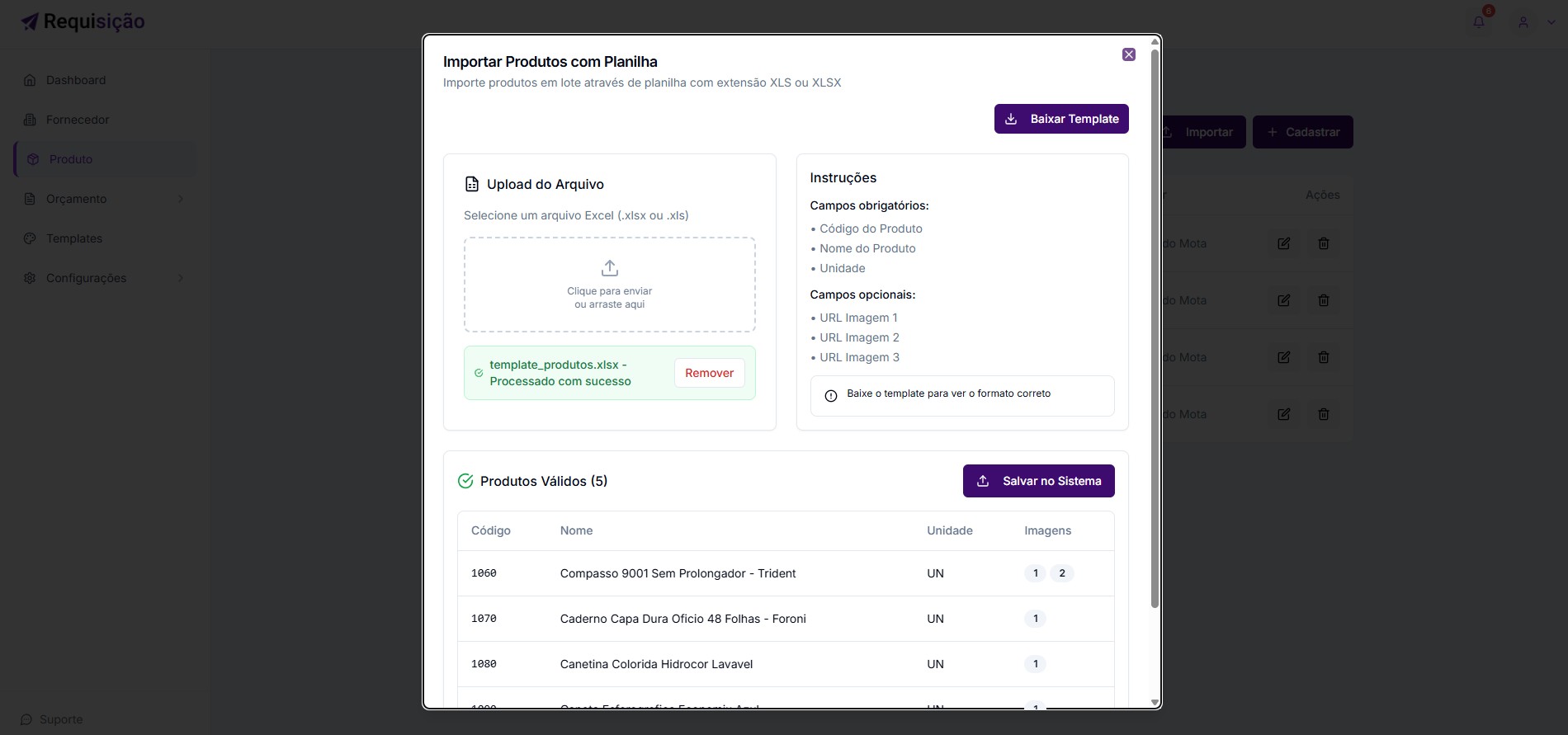Viewport: 1568px width, 735px height.
Task: Click the modal vertical scrollbar
Action: coord(1155,330)
